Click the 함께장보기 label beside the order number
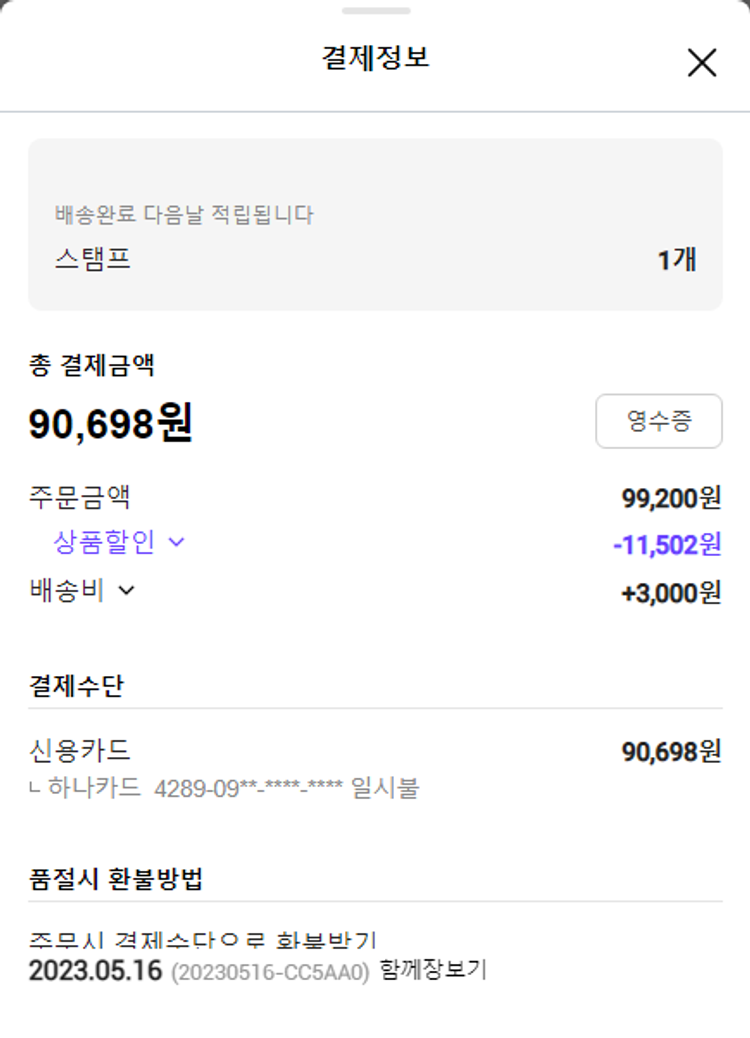 [x=433, y=970]
